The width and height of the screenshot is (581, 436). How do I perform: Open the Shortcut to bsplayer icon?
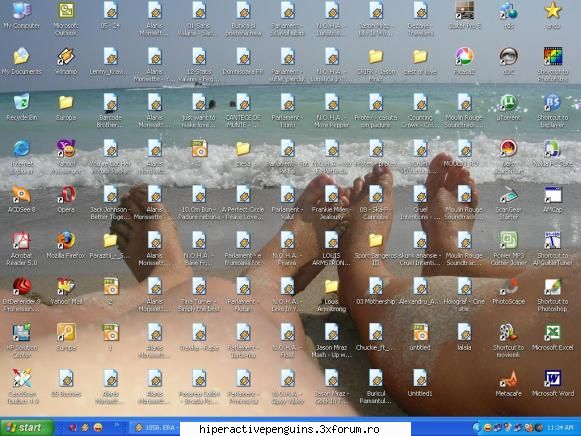click(x=553, y=111)
